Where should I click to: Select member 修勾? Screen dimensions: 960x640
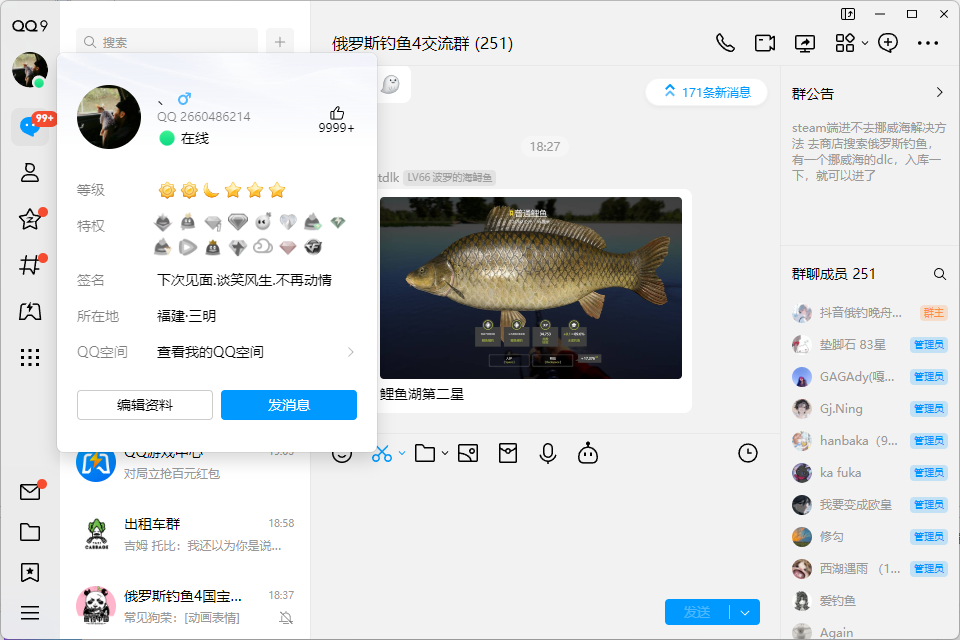(869, 536)
